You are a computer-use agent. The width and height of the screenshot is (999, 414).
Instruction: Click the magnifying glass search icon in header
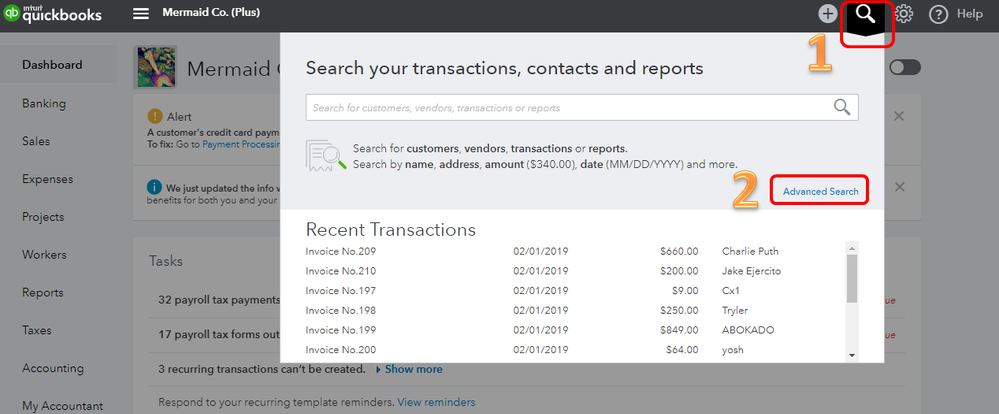[x=866, y=13]
